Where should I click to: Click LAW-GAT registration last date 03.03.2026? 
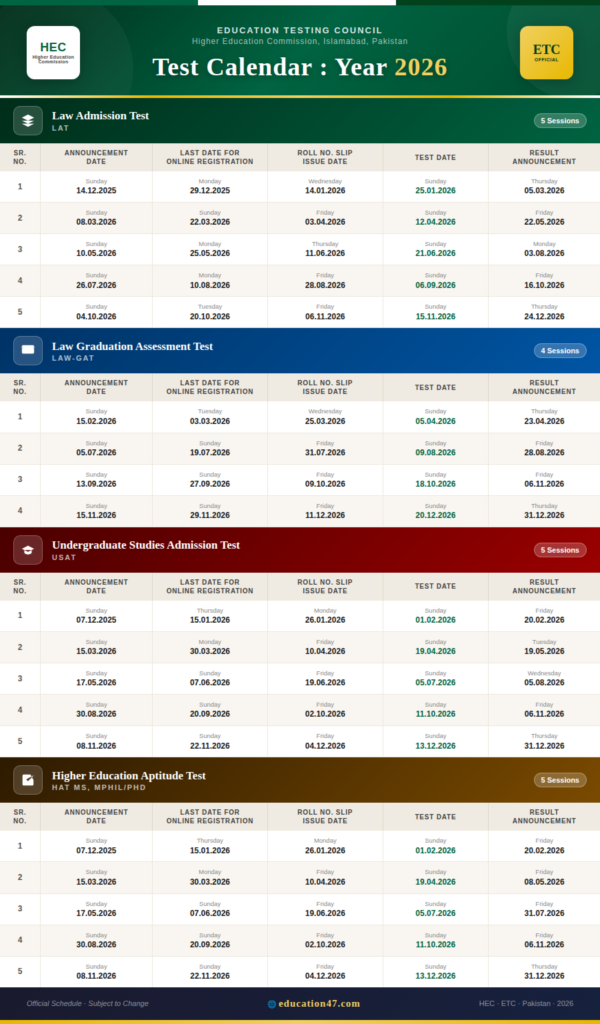coord(210,421)
